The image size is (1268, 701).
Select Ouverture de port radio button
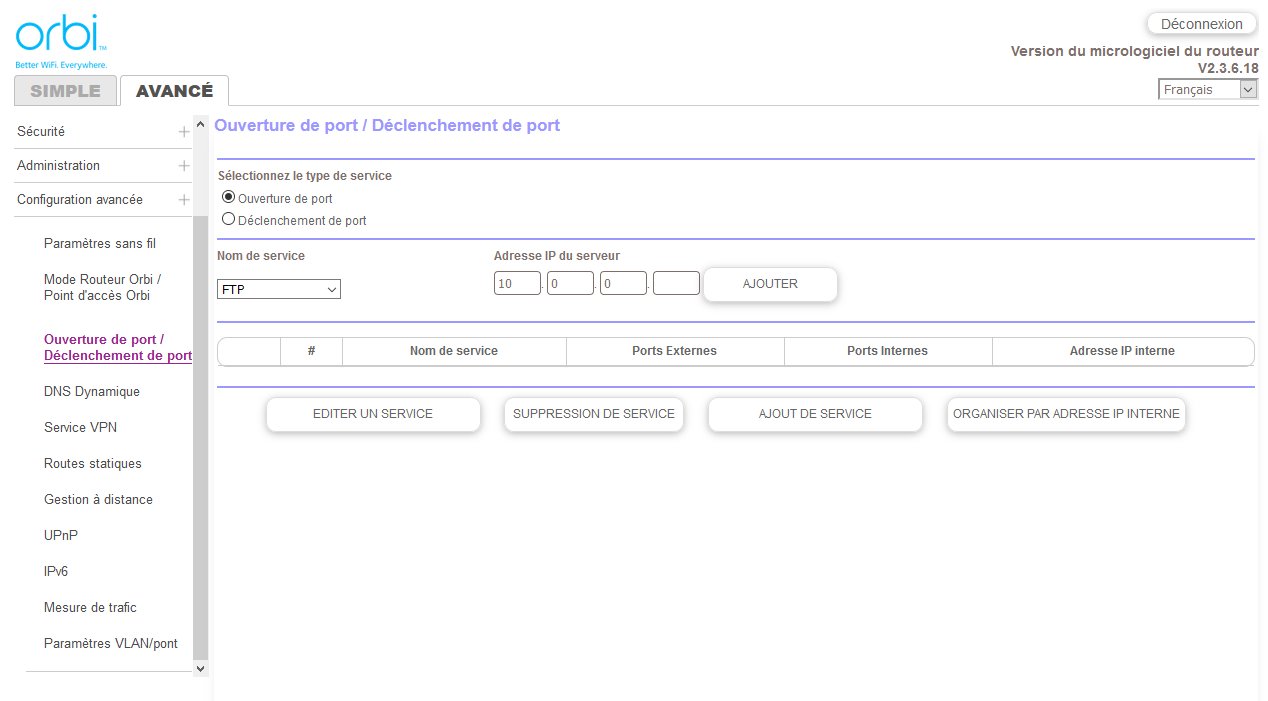click(x=228, y=198)
